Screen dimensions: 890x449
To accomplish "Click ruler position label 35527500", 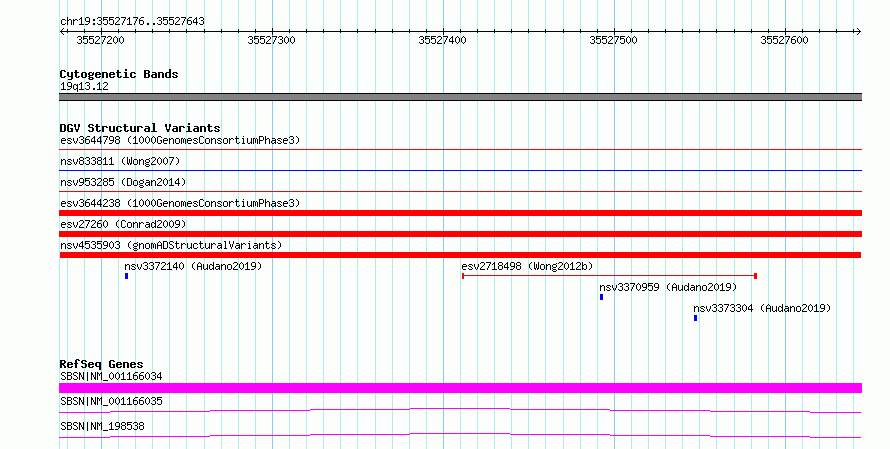I will pyautogui.click(x=613, y=40).
